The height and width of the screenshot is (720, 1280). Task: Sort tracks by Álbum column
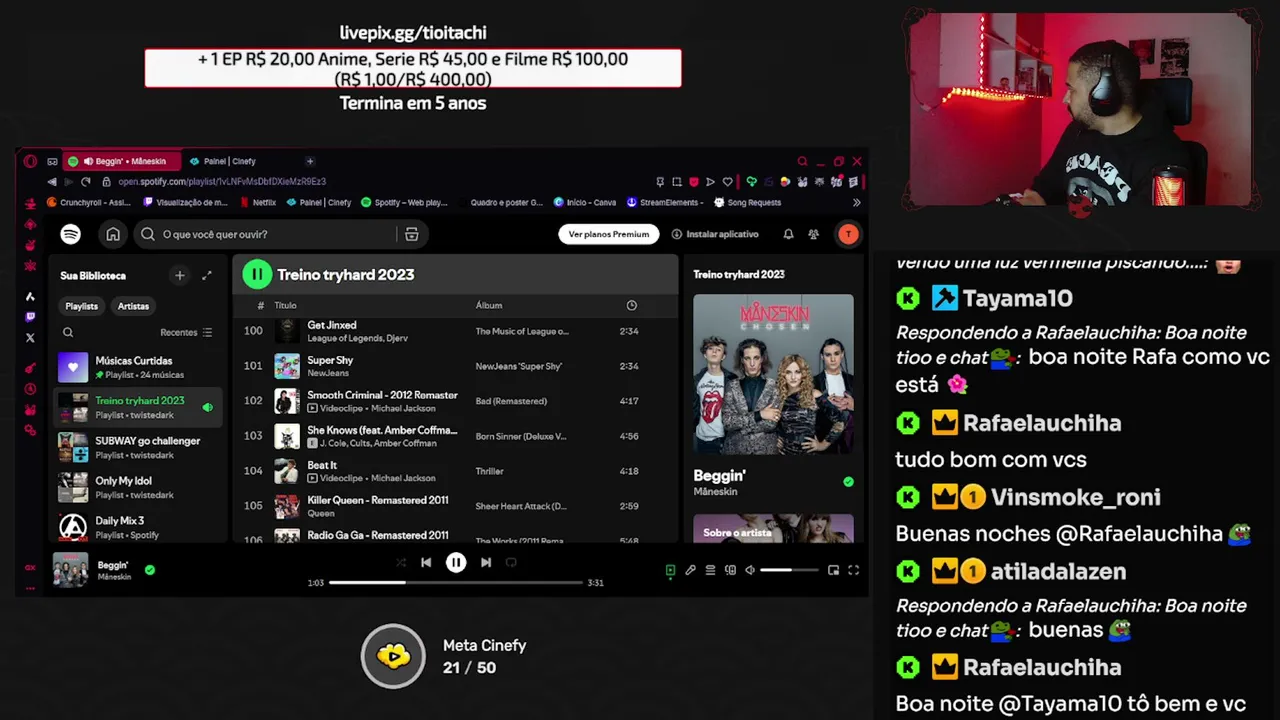[489, 305]
